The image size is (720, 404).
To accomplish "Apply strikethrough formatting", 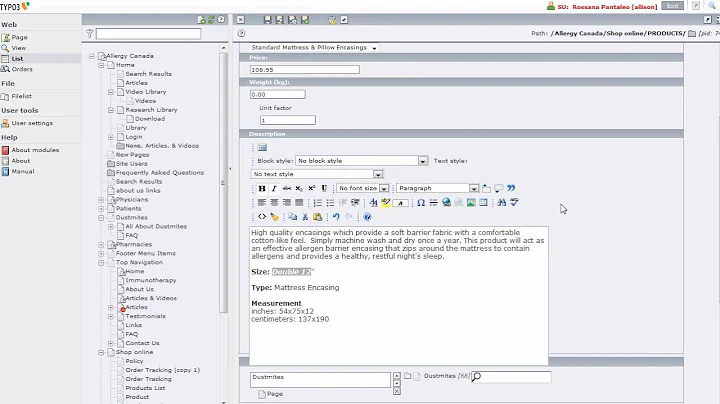I will (x=287, y=188).
